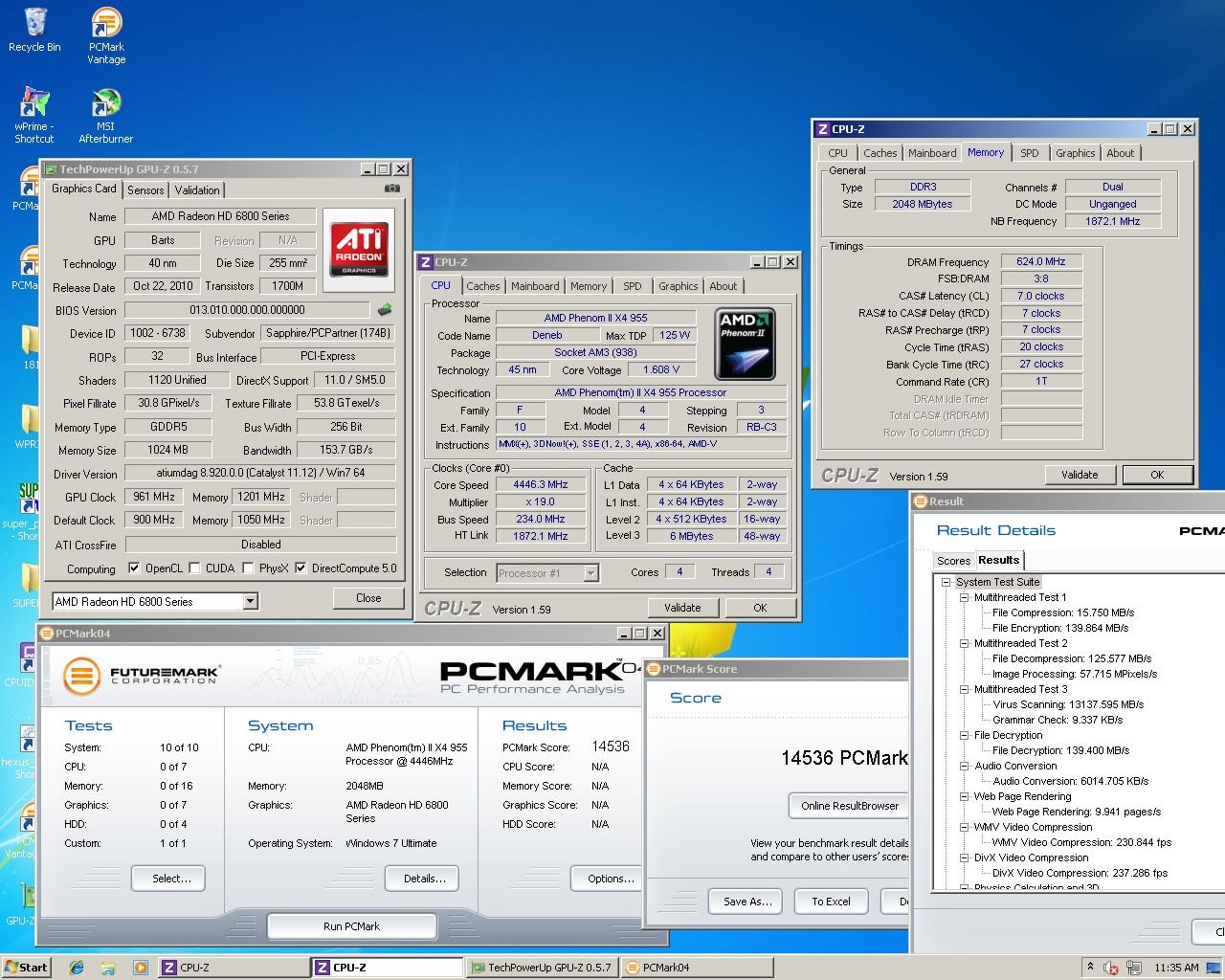Click the PCMark04 window title icon
The height and width of the screenshot is (980, 1225).
click(x=47, y=633)
